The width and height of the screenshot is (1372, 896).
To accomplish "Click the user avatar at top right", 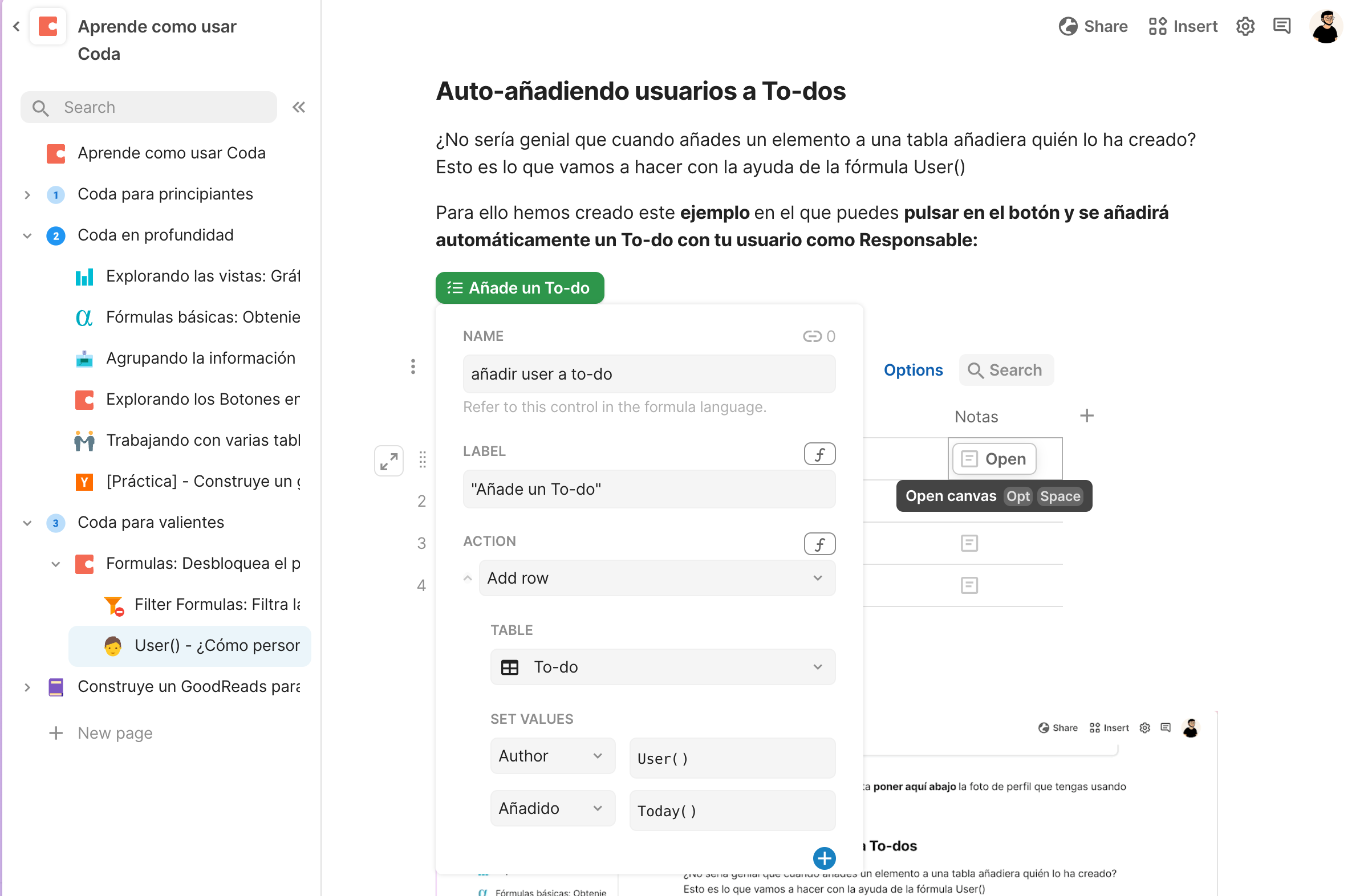I will tap(1326, 27).
